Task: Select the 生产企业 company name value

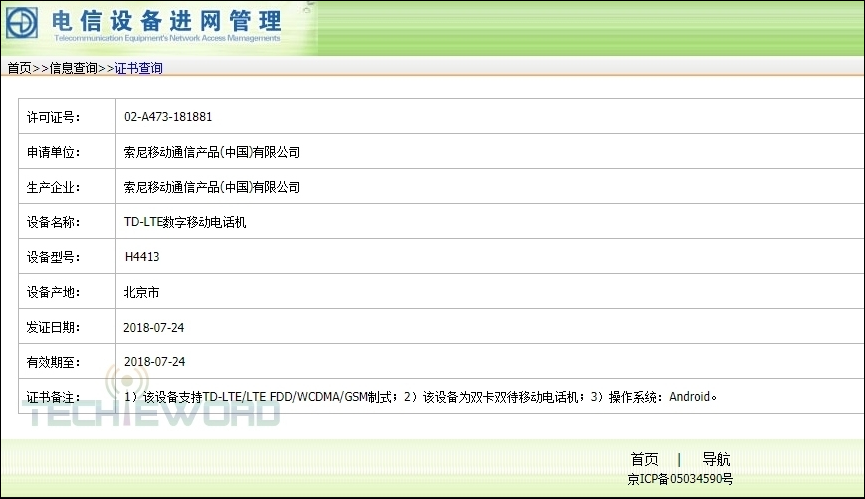Action: pyautogui.click(x=211, y=187)
